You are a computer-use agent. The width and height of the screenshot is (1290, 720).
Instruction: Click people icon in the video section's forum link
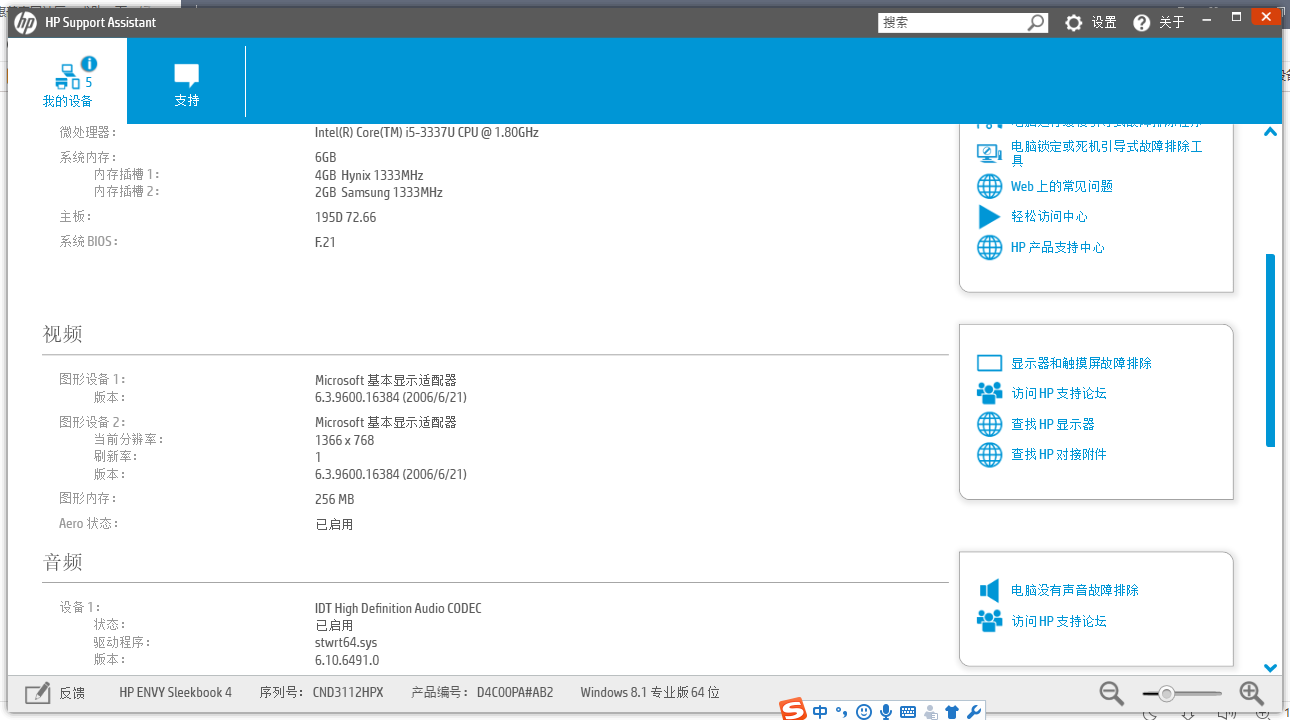pos(989,393)
